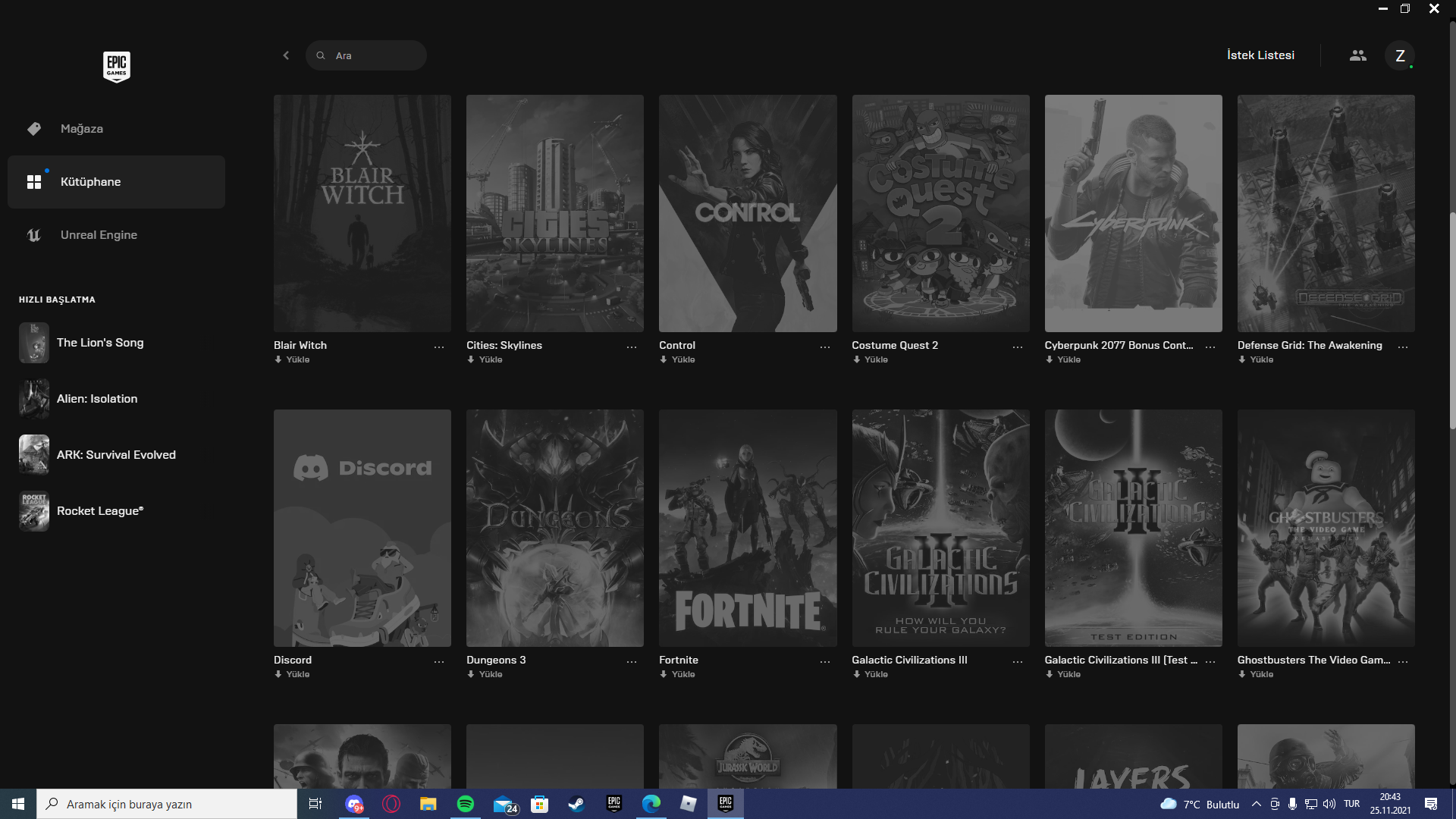Click Galactic Civilizations III Test Edition title
Viewport: 1456px width, 819px height.
click(x=1121, y=660)
